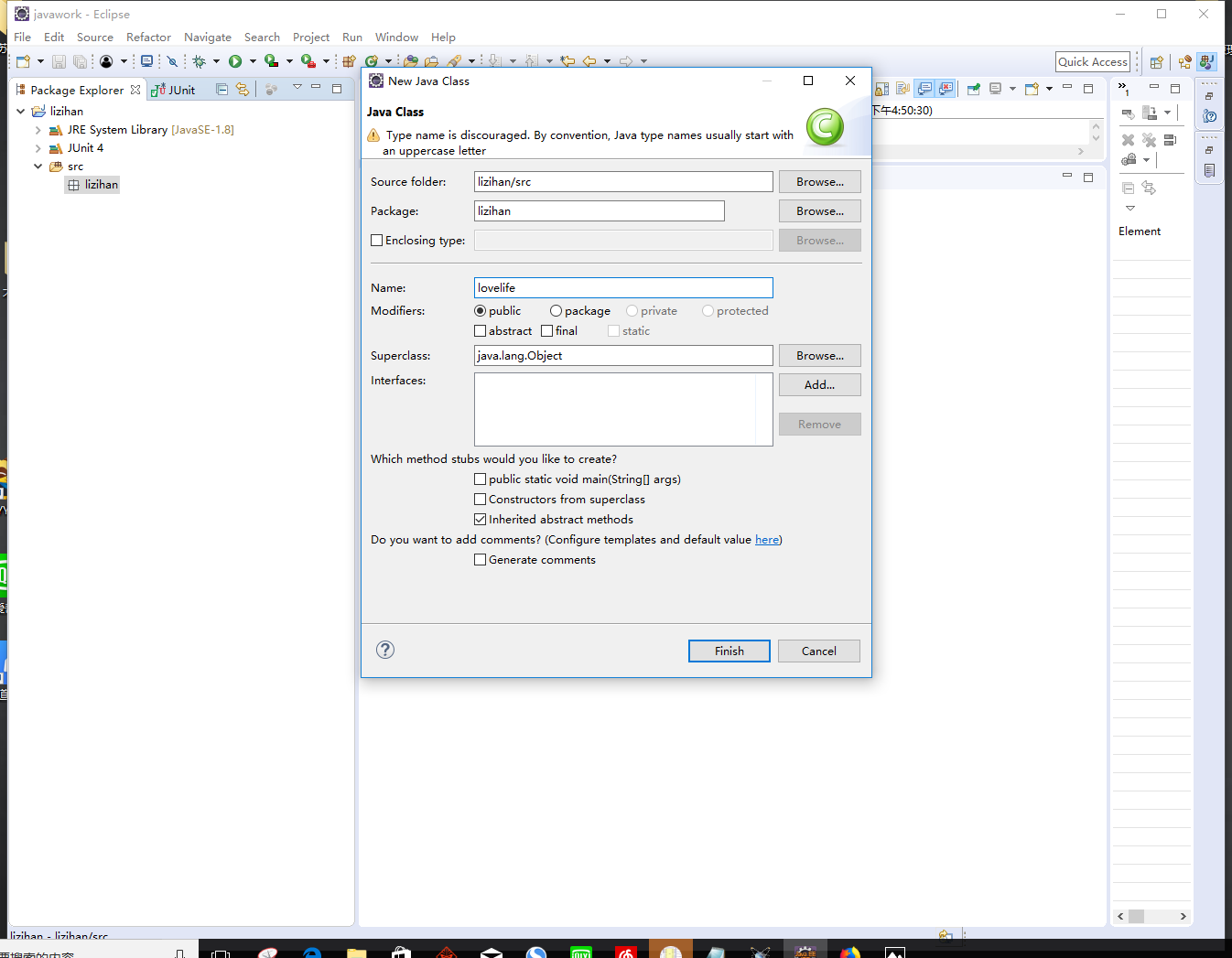
Task: Click the Run with Coverage icon
Action: 272,61
